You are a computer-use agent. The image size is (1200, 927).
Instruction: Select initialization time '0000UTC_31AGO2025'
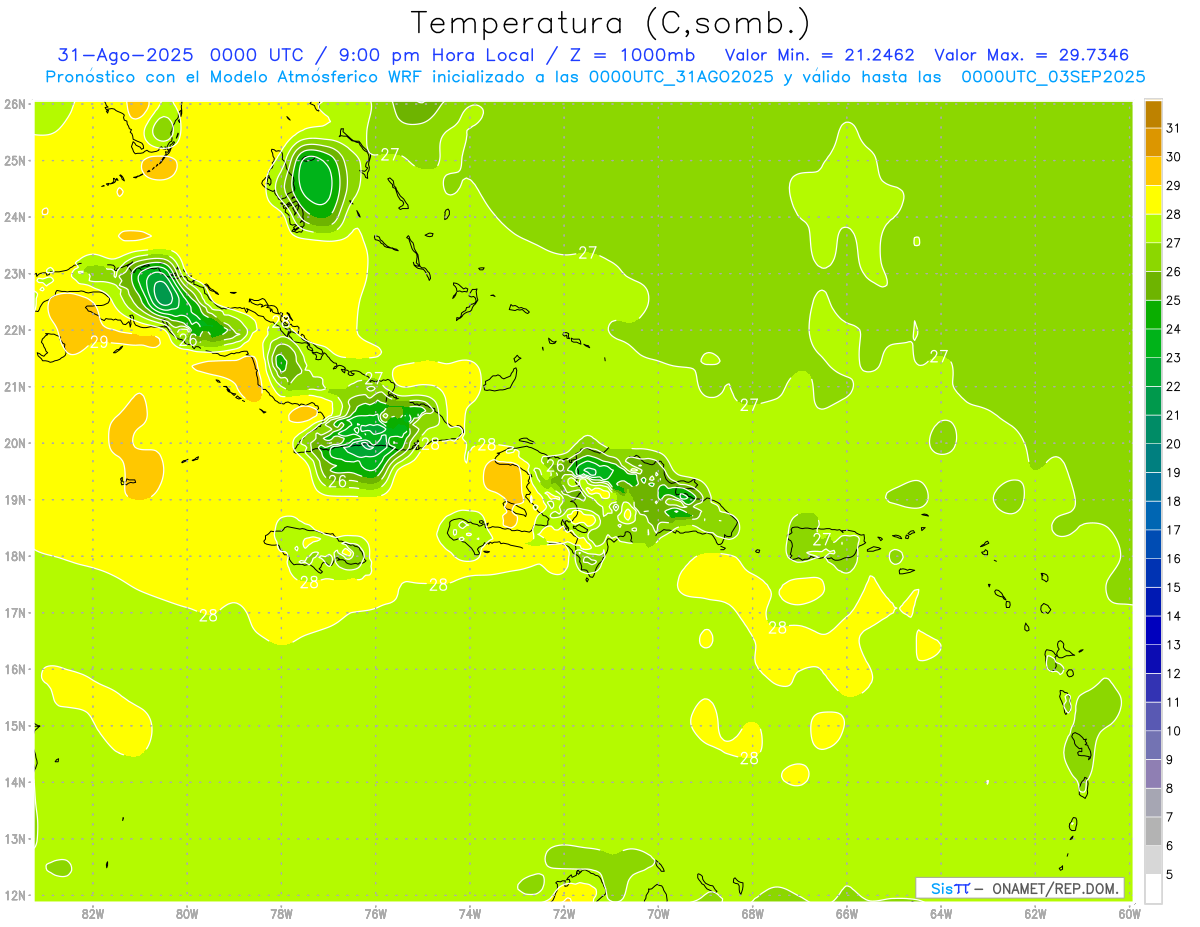click(x=681, y=77)
